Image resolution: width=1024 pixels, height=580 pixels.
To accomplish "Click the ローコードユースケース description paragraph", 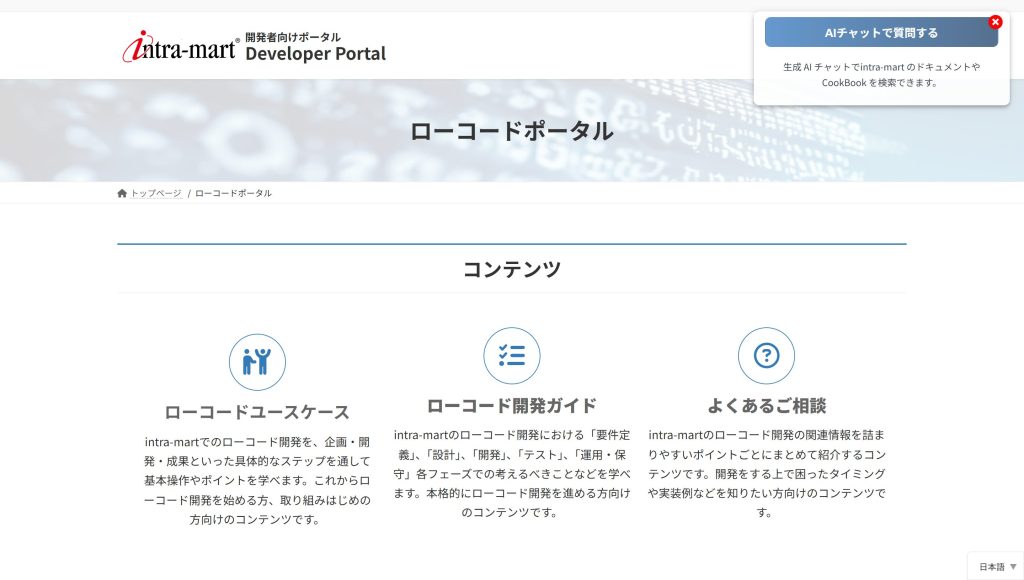I will coord(257,480).
